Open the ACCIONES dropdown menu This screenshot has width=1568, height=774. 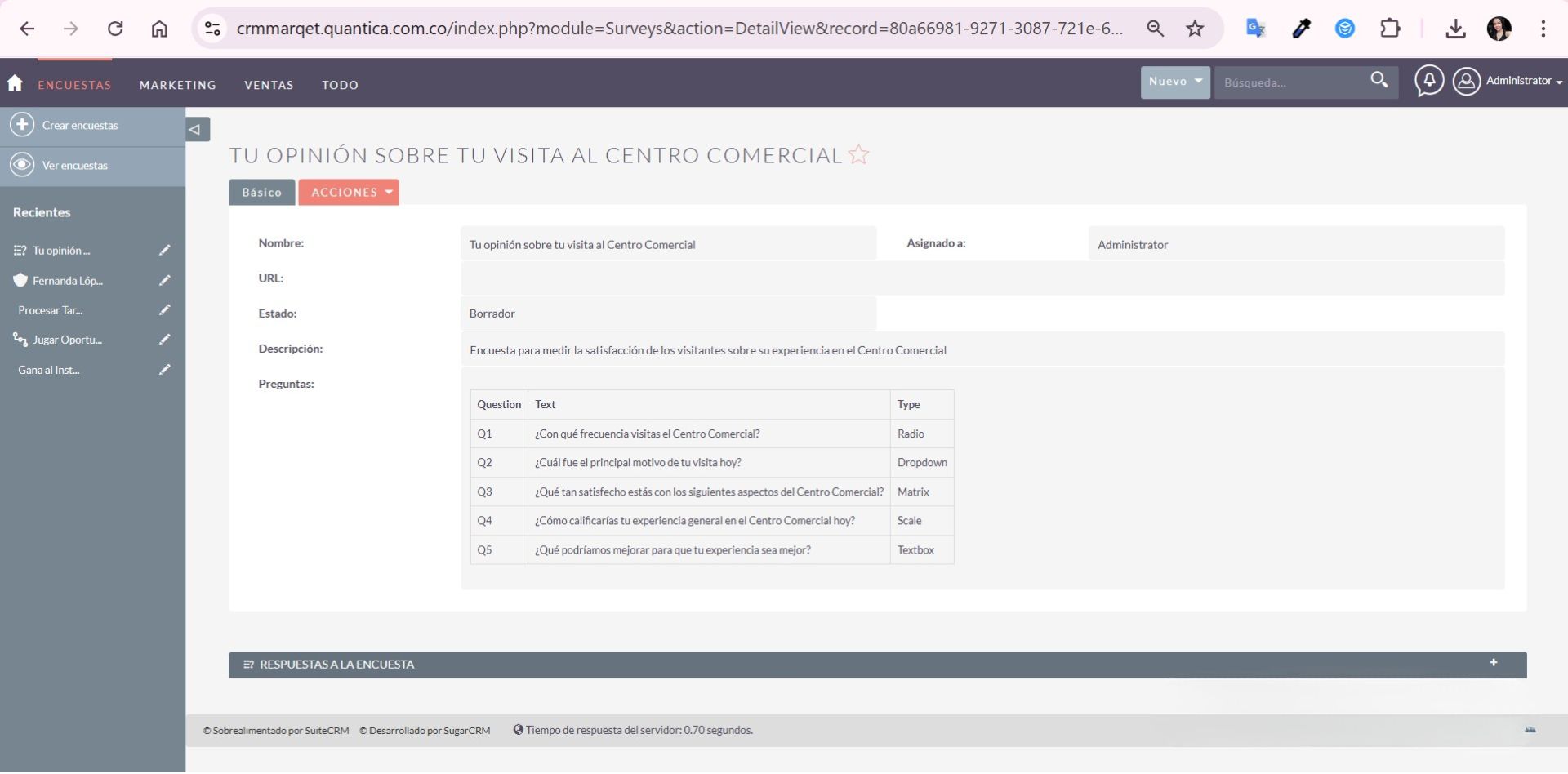pyautogui.click(x=349, y=193)
